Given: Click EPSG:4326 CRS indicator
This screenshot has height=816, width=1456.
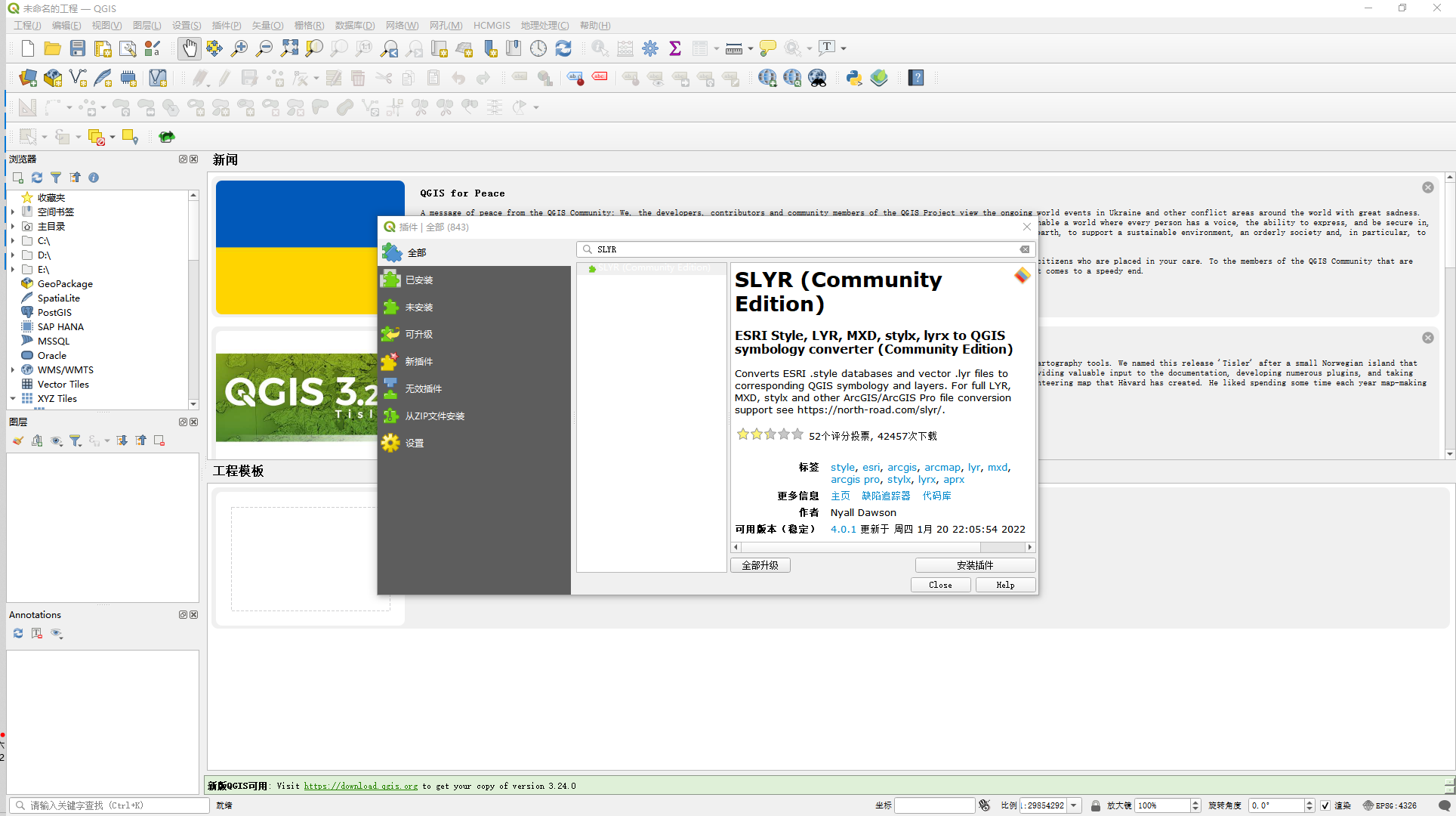Looking at the screenshot, I should pos(1390,805).
